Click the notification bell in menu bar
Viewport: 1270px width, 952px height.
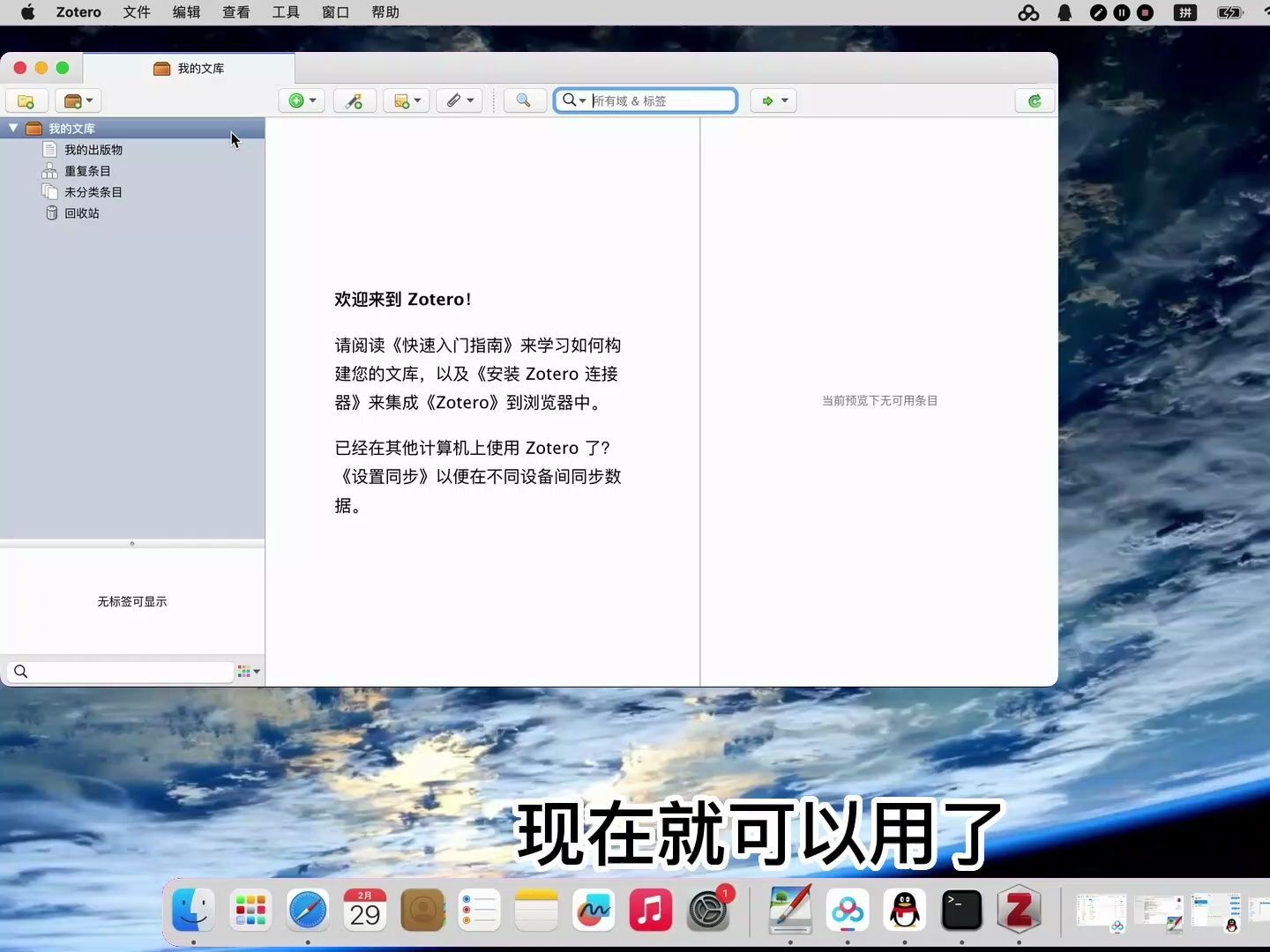(x=1065, y=12)
